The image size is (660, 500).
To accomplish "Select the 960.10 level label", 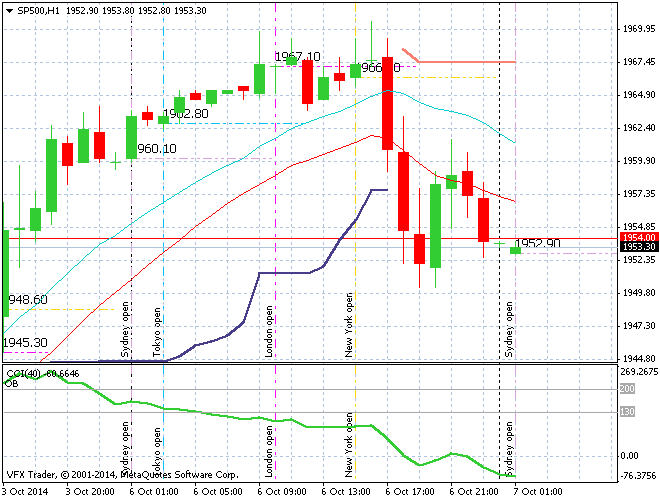I will (157, 149).
